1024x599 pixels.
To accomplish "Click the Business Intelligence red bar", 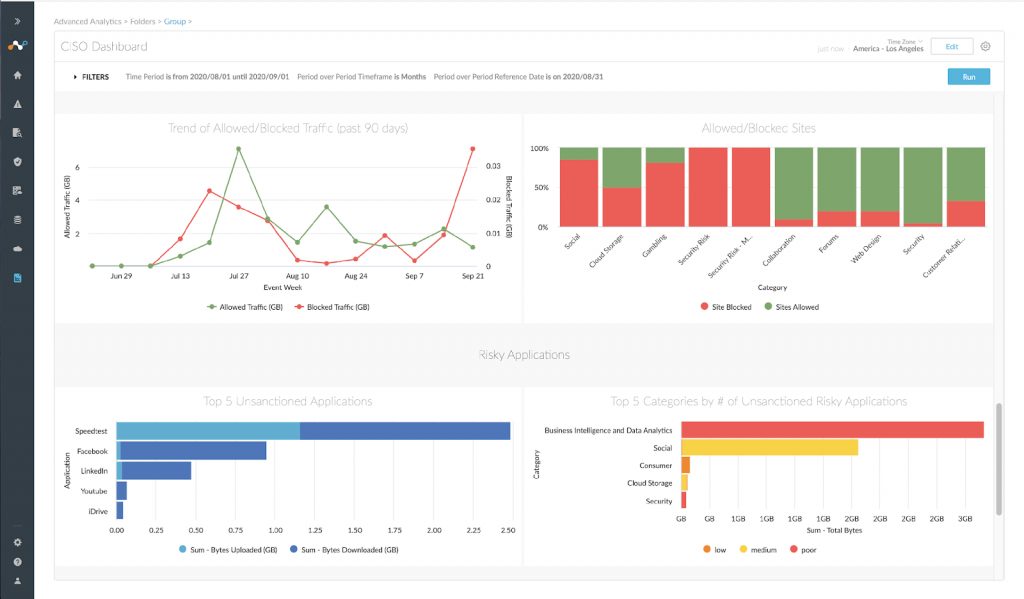I will click(833, 430).
